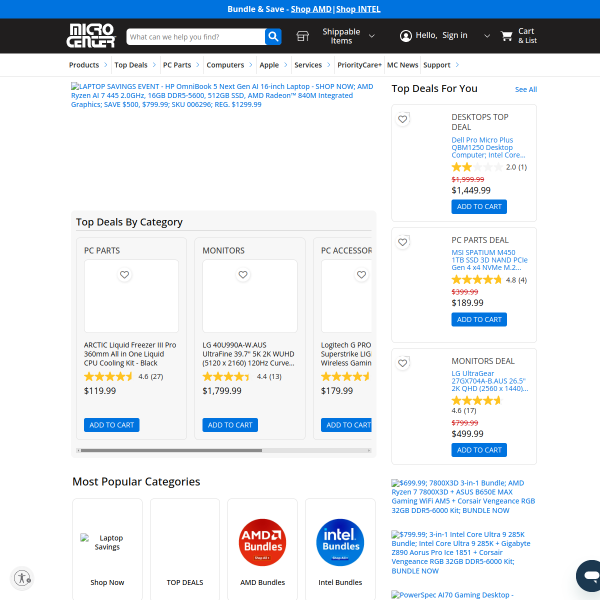Open the Dell Pro Micro Plus product link
The height and width of the screenshot is (600, 600).
(x=488, y=147)
